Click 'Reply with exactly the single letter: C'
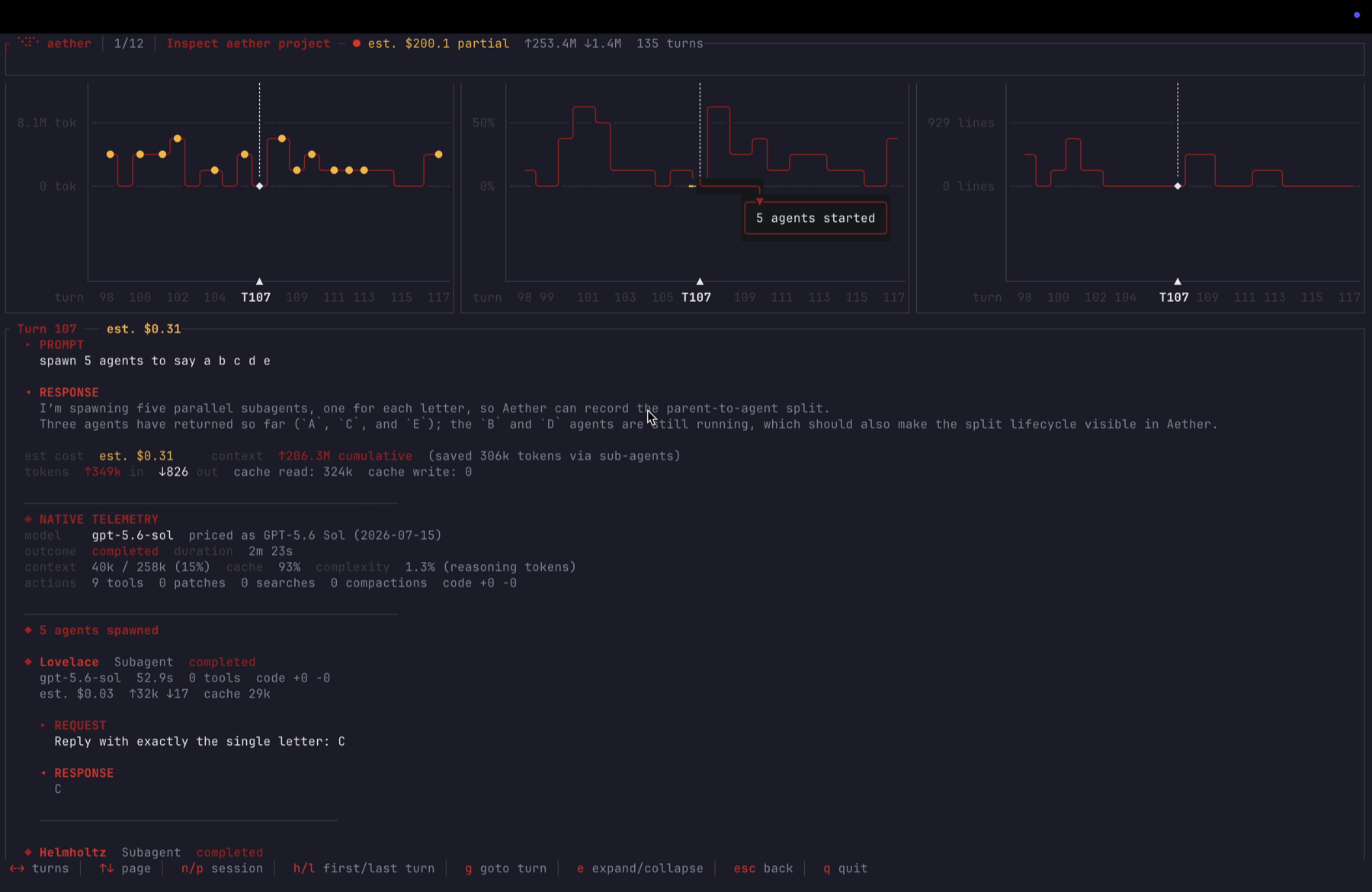Screen dimensions: 1372x892 click(x=200, y=742)
